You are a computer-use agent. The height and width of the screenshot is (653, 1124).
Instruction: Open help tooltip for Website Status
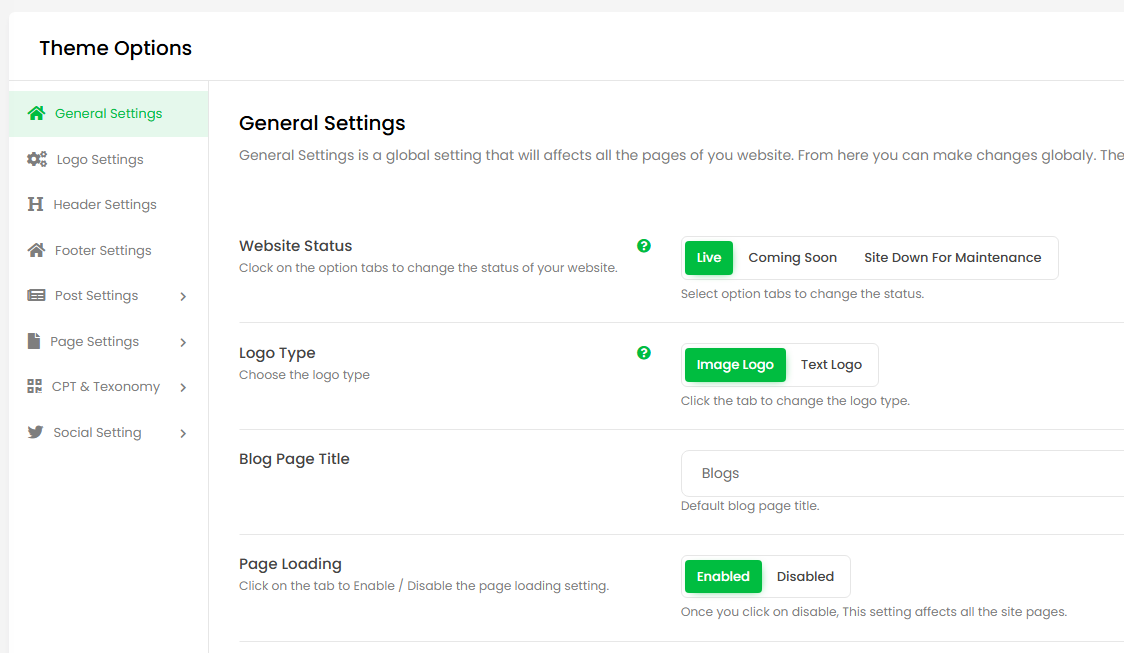644,245
